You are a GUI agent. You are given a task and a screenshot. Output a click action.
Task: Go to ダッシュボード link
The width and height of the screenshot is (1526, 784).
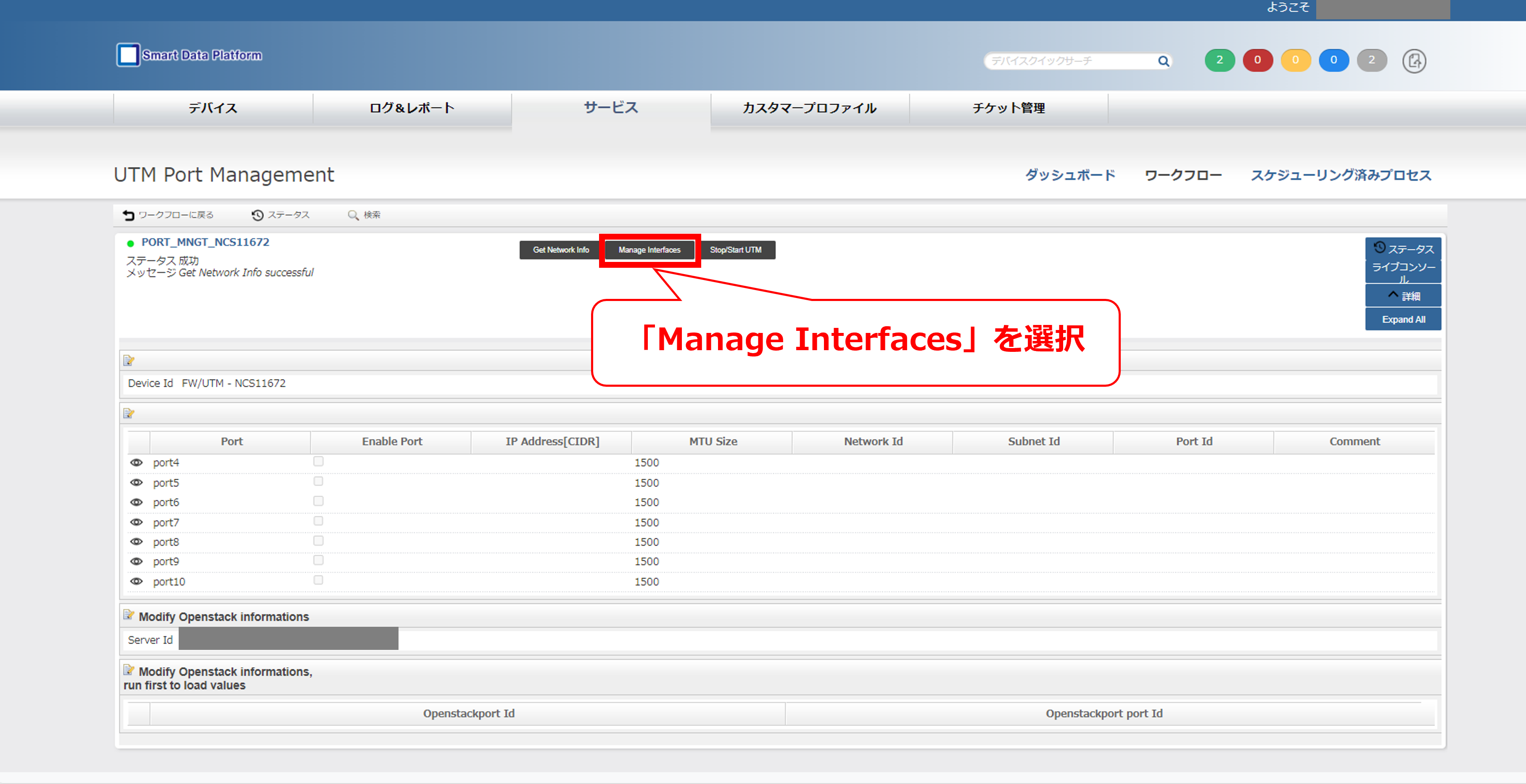click(x=1070, y=175)
